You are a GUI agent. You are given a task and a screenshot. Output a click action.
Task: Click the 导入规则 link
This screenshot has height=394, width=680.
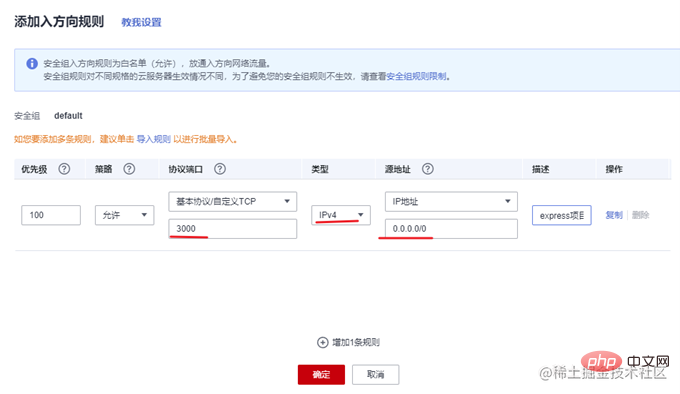(x=154, y=139)
